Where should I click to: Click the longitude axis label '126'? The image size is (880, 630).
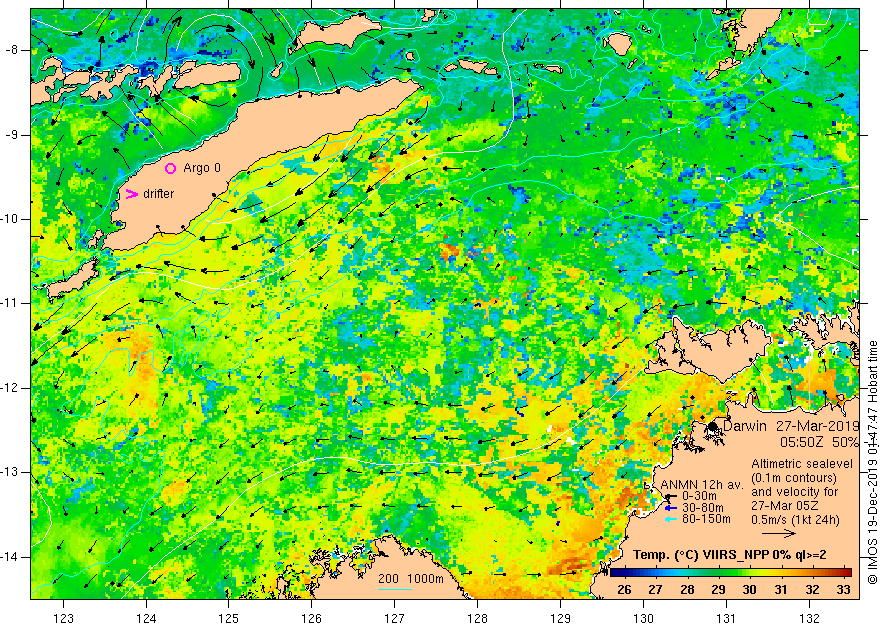(312, 618)
